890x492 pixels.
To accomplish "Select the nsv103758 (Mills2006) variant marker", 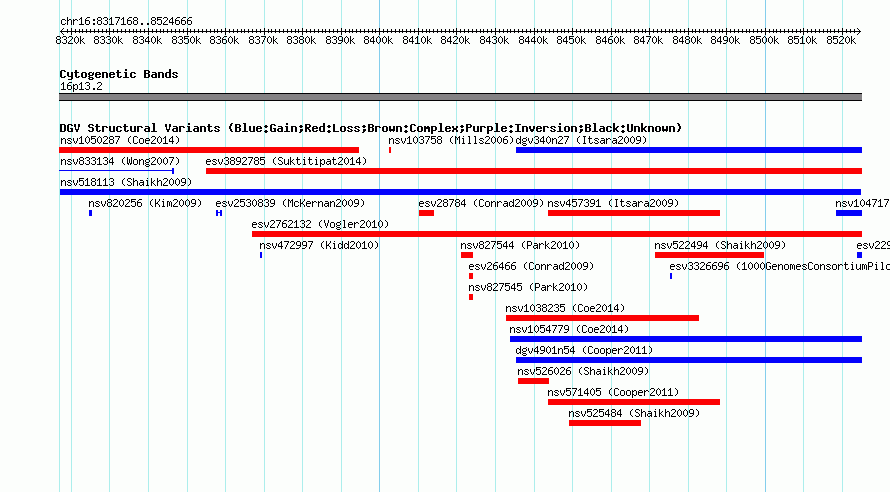I will pyautogui.click(x=390, y=150).
